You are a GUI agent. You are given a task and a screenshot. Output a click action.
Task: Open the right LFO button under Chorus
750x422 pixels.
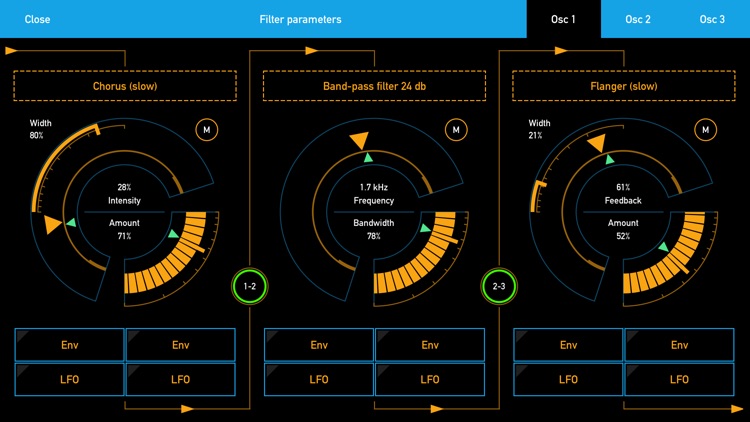click(x=180, y=379)
